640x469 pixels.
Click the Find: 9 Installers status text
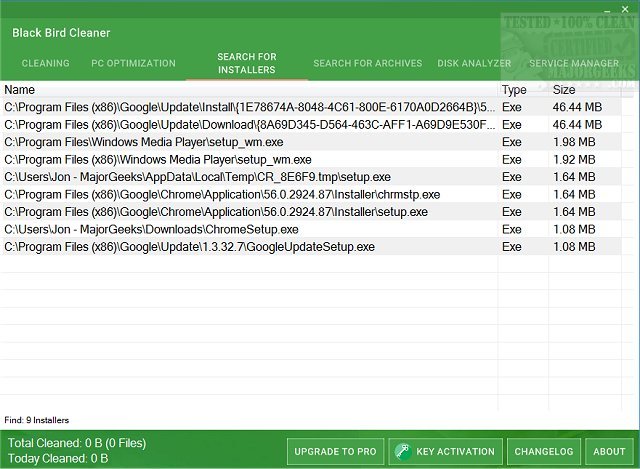click(36, 420)
